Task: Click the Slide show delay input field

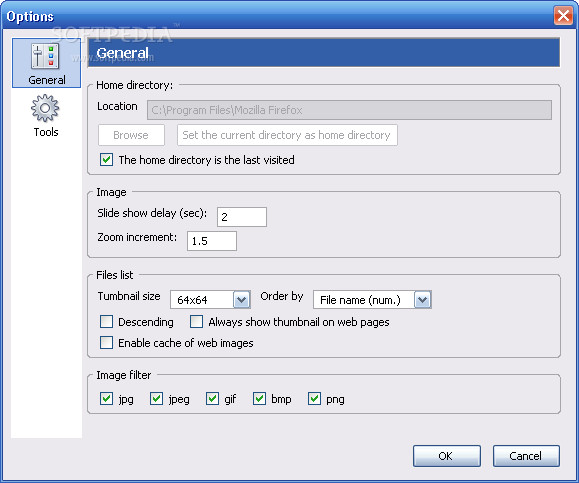Action: (242, 217)
